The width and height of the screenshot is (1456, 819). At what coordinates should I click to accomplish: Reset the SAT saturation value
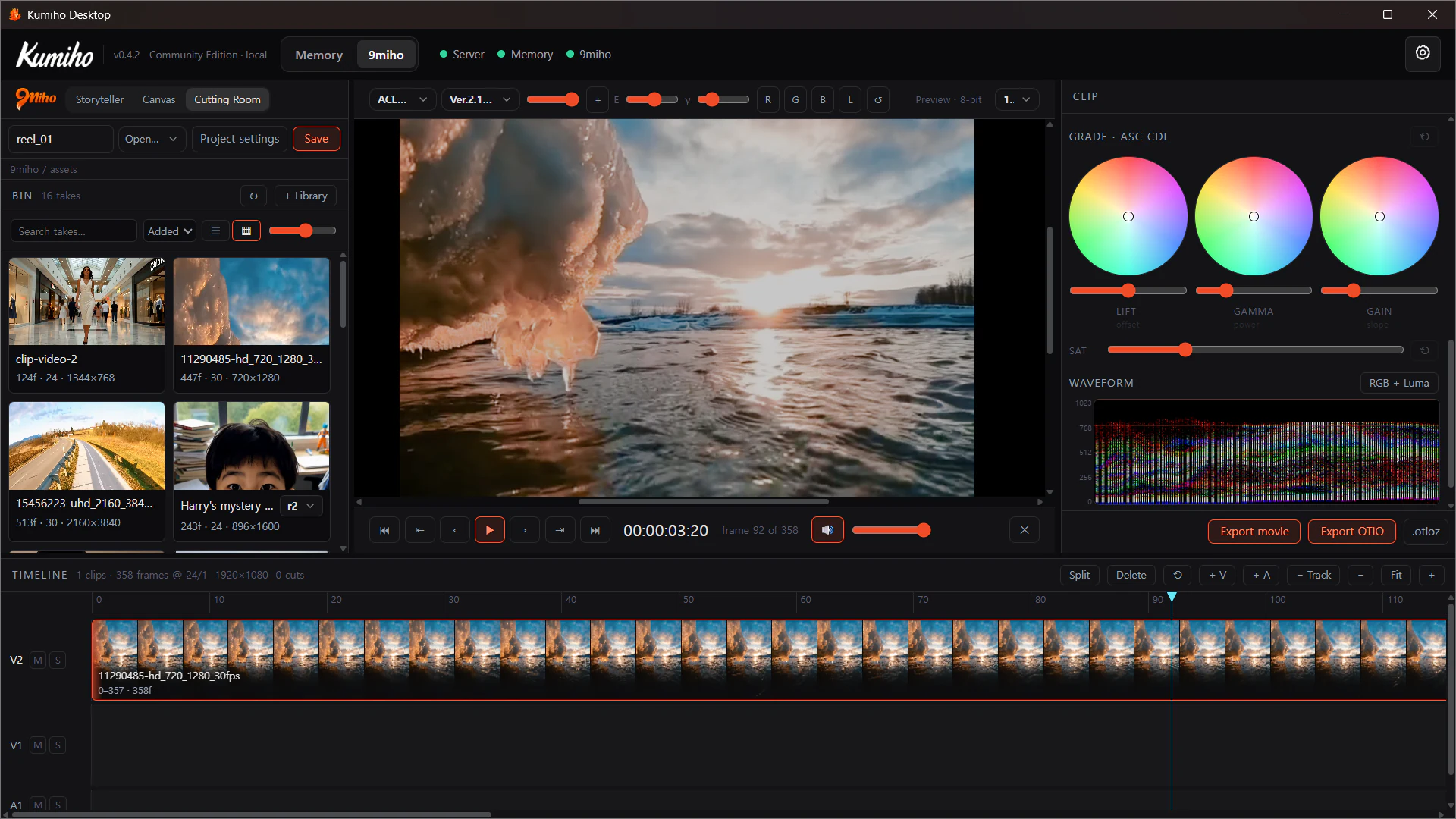coord(1425,350)
